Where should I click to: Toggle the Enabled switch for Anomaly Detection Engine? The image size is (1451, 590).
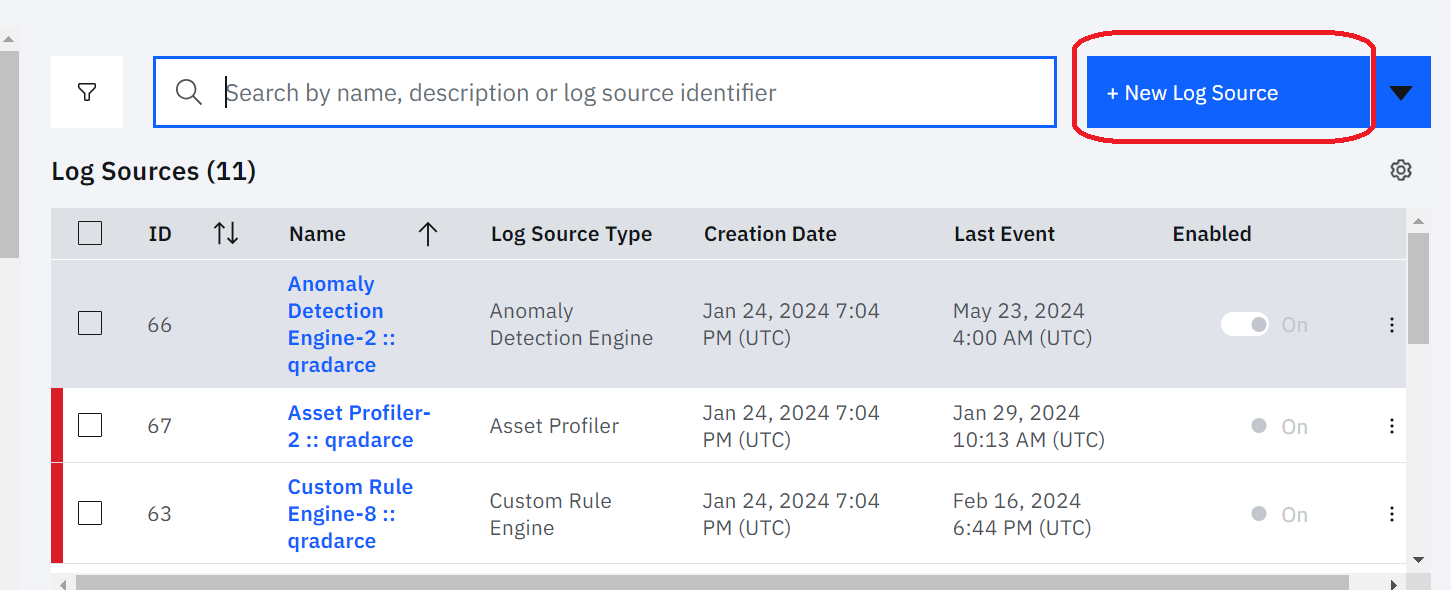pyautogui.click(x=1245, y=325)
